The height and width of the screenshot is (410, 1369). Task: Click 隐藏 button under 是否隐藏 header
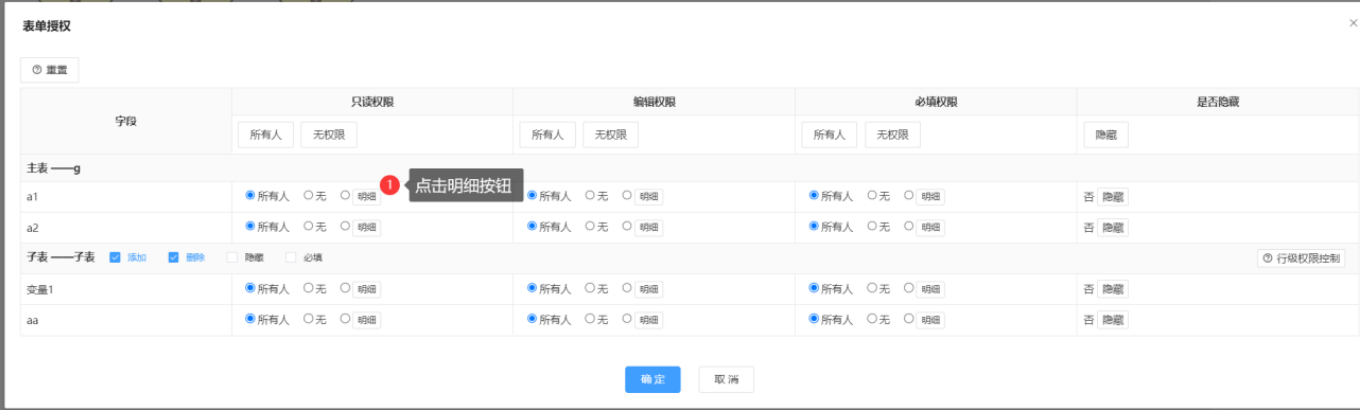[1106, 135]
